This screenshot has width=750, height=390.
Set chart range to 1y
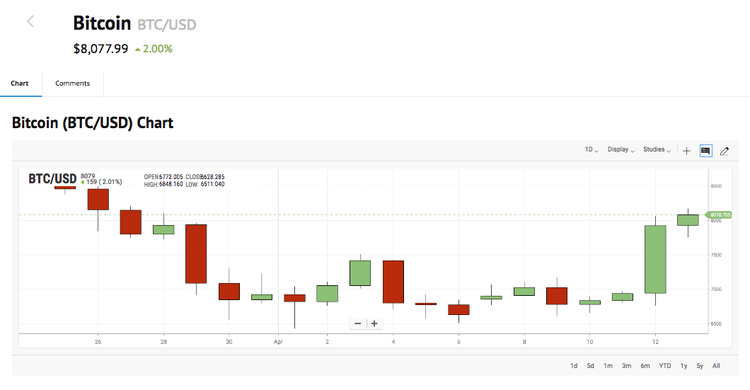tap(684, 366)
